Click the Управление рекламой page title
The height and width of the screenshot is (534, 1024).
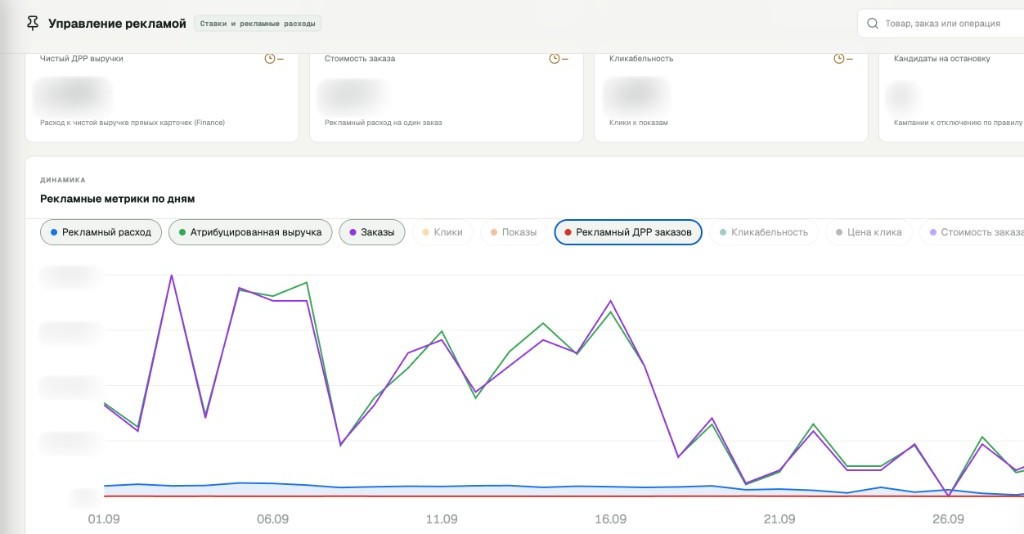(117, 24)
